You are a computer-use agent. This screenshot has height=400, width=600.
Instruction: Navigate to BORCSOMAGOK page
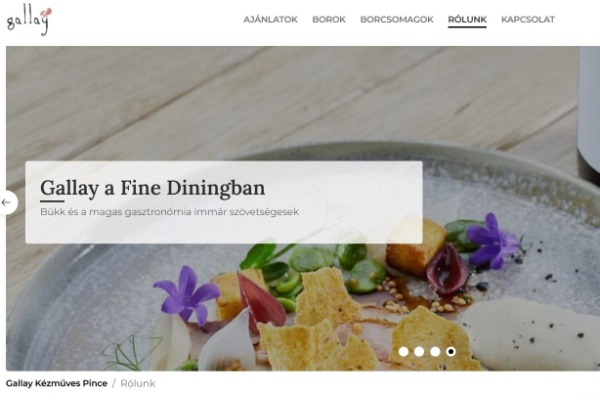click(x=397, y=20)
